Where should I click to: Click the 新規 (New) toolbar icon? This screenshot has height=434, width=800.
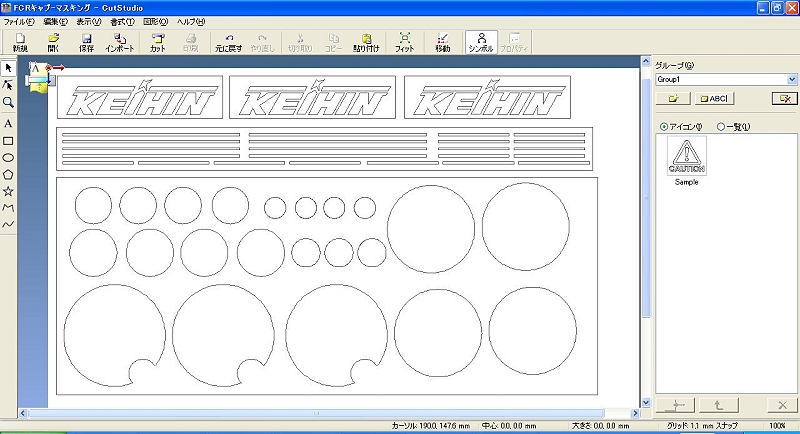20,42
